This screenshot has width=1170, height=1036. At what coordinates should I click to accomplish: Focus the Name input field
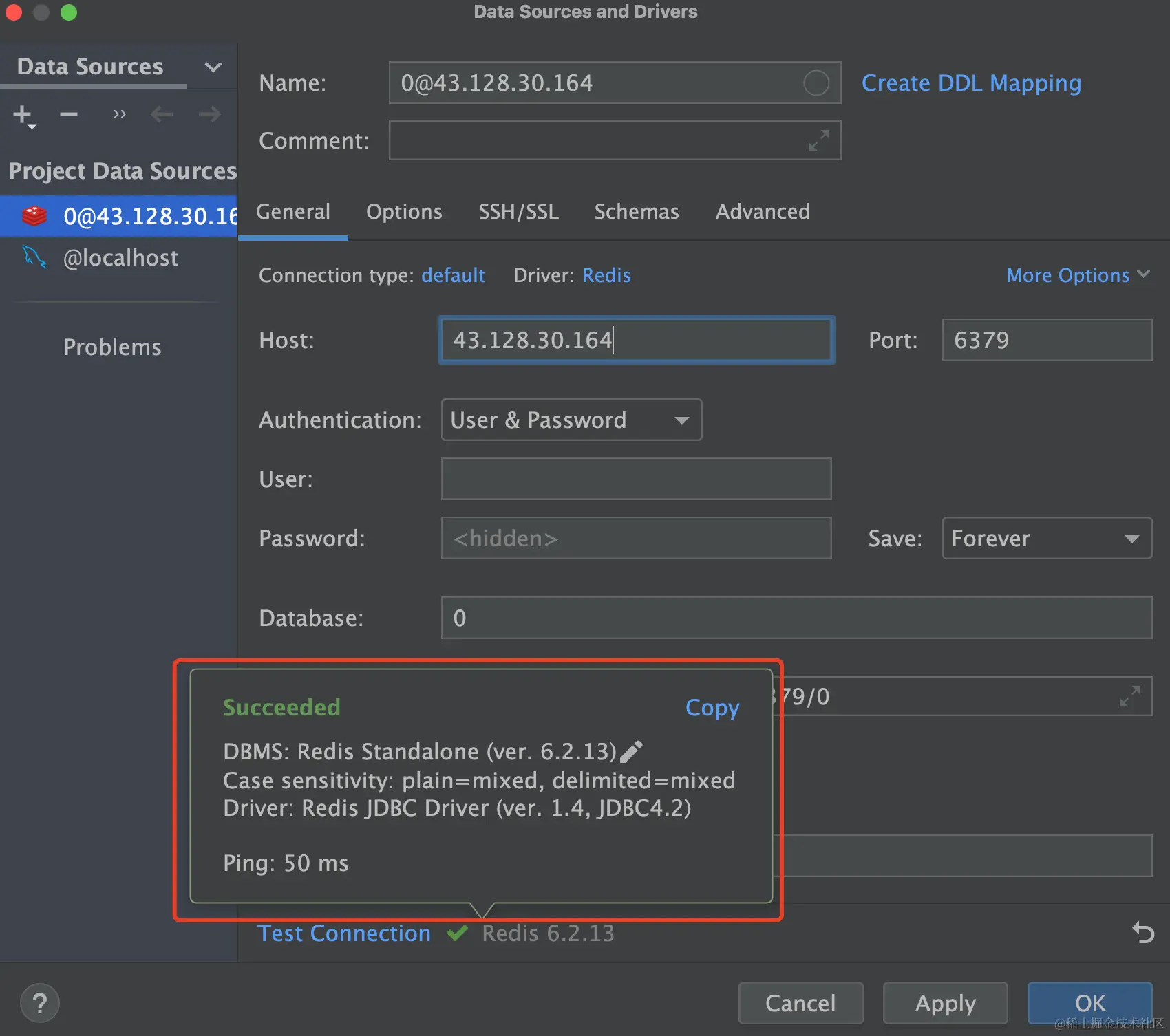click(615, 83)
